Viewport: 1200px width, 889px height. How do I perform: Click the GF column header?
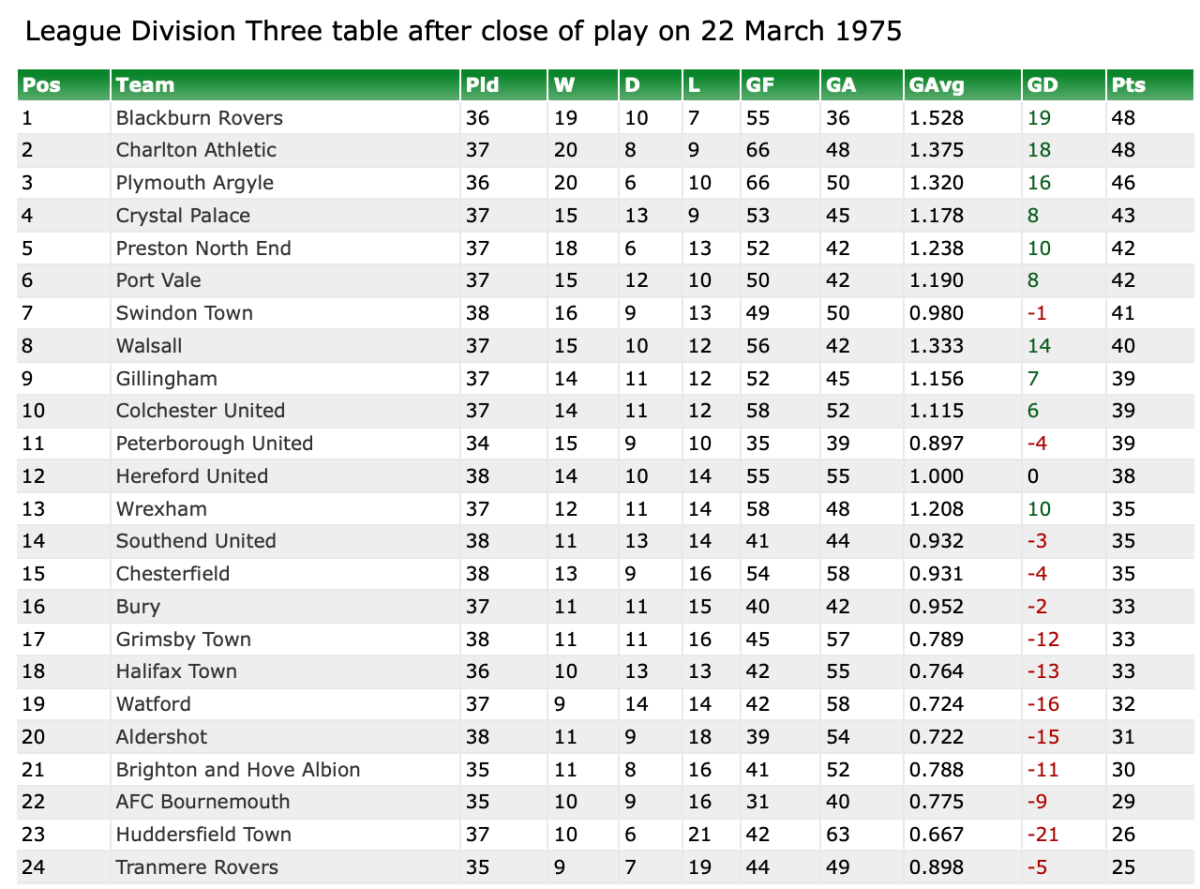[x=760, y=85]
